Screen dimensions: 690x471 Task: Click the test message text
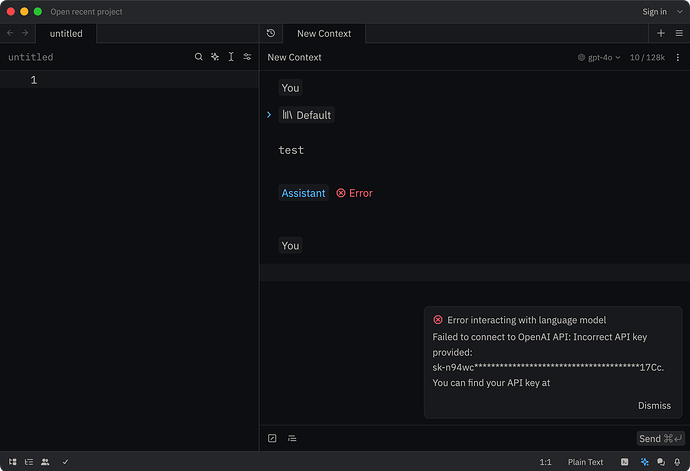pos(291,150)
